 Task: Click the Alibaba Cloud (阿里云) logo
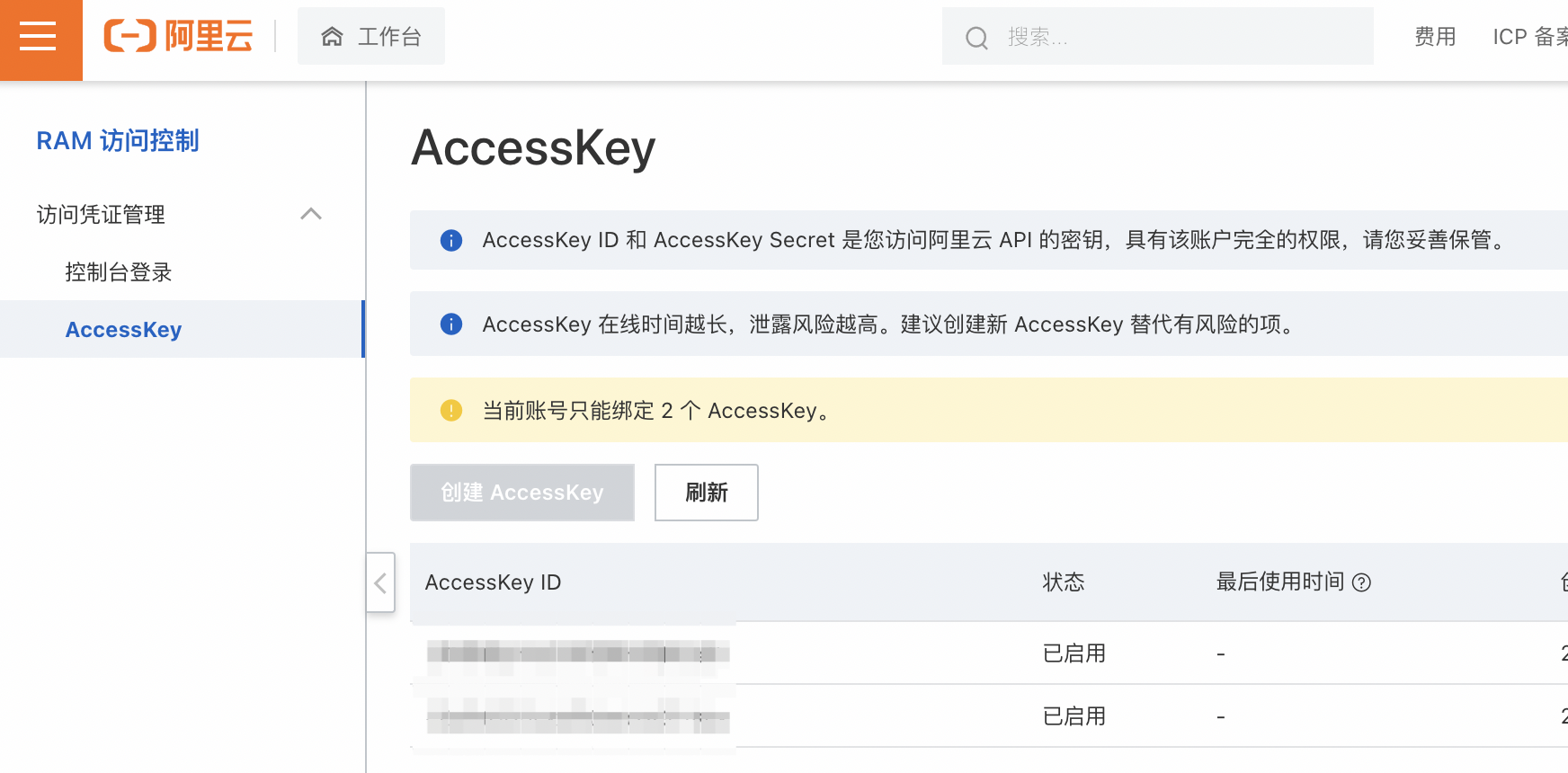179,36
